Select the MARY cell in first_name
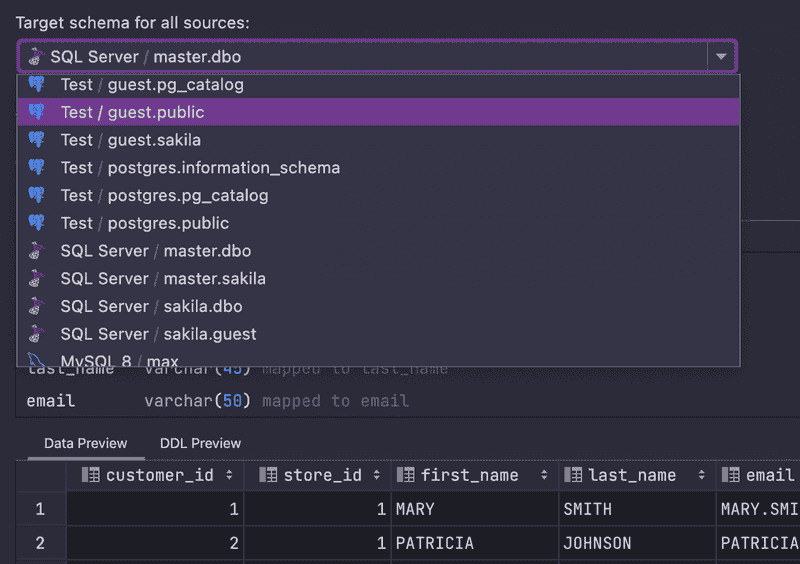The width and height of the screenshot is (800, 564). (475, 509)
